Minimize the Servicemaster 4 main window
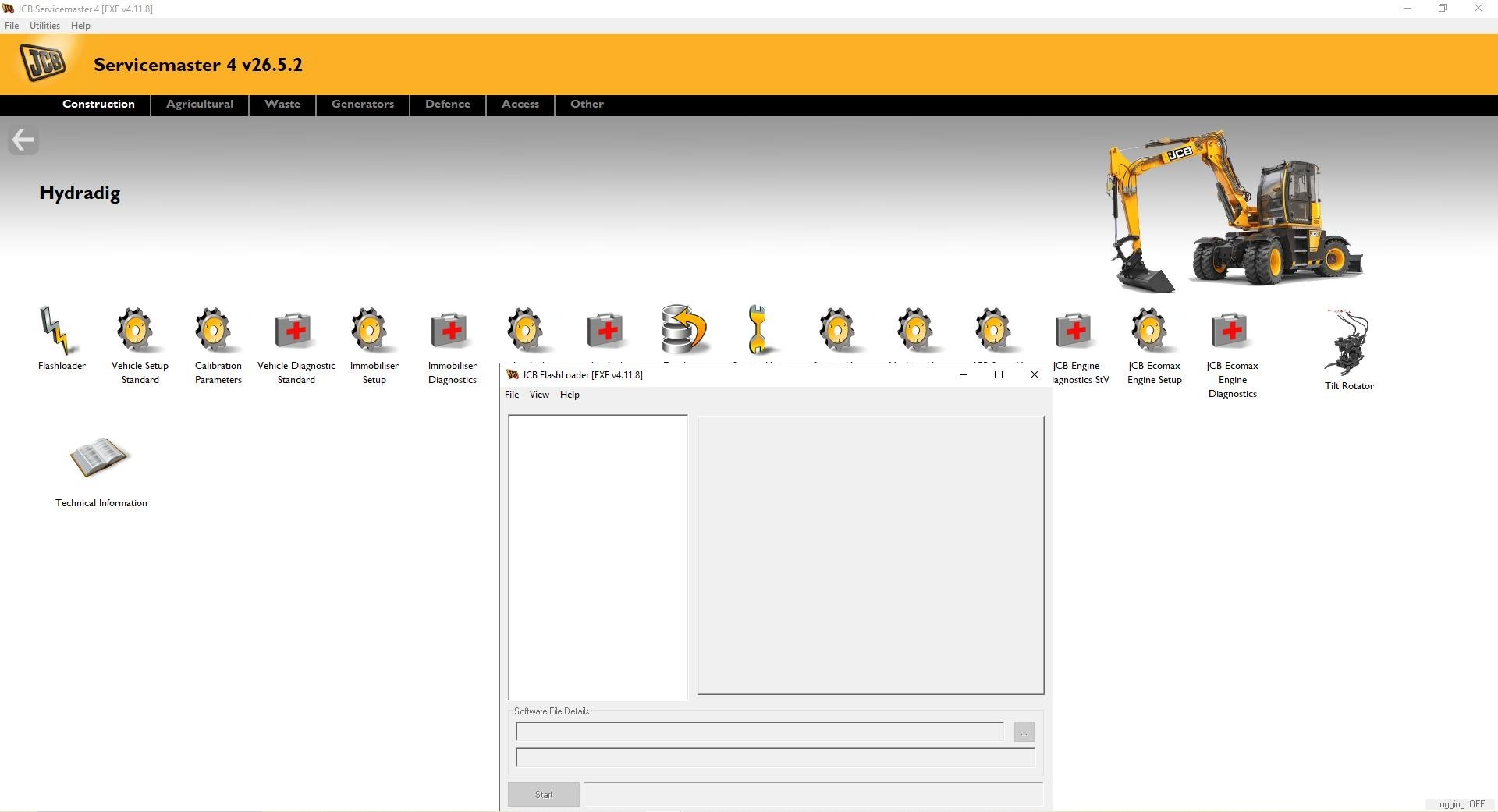This screenshot has width=1498, height=812. click(1407, 9)
